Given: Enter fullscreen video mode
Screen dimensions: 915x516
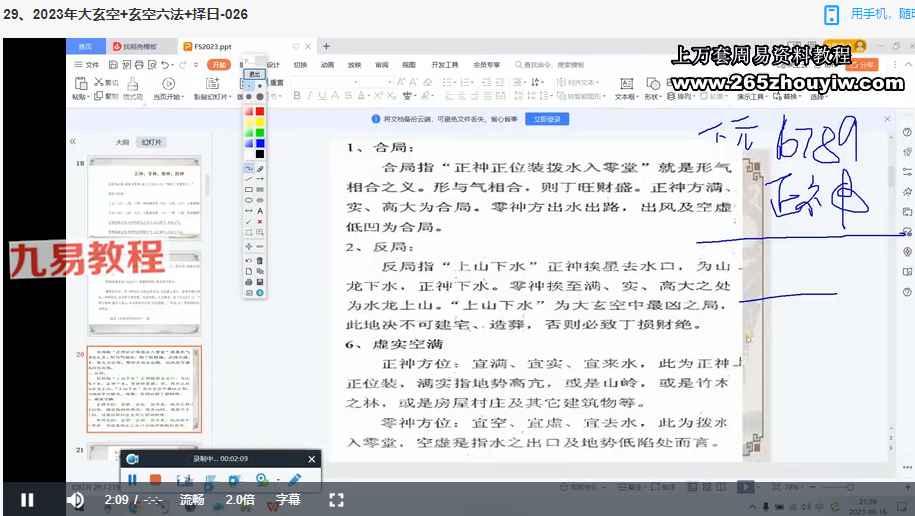Looking at the screenshot, I should [x=337, y=499].
